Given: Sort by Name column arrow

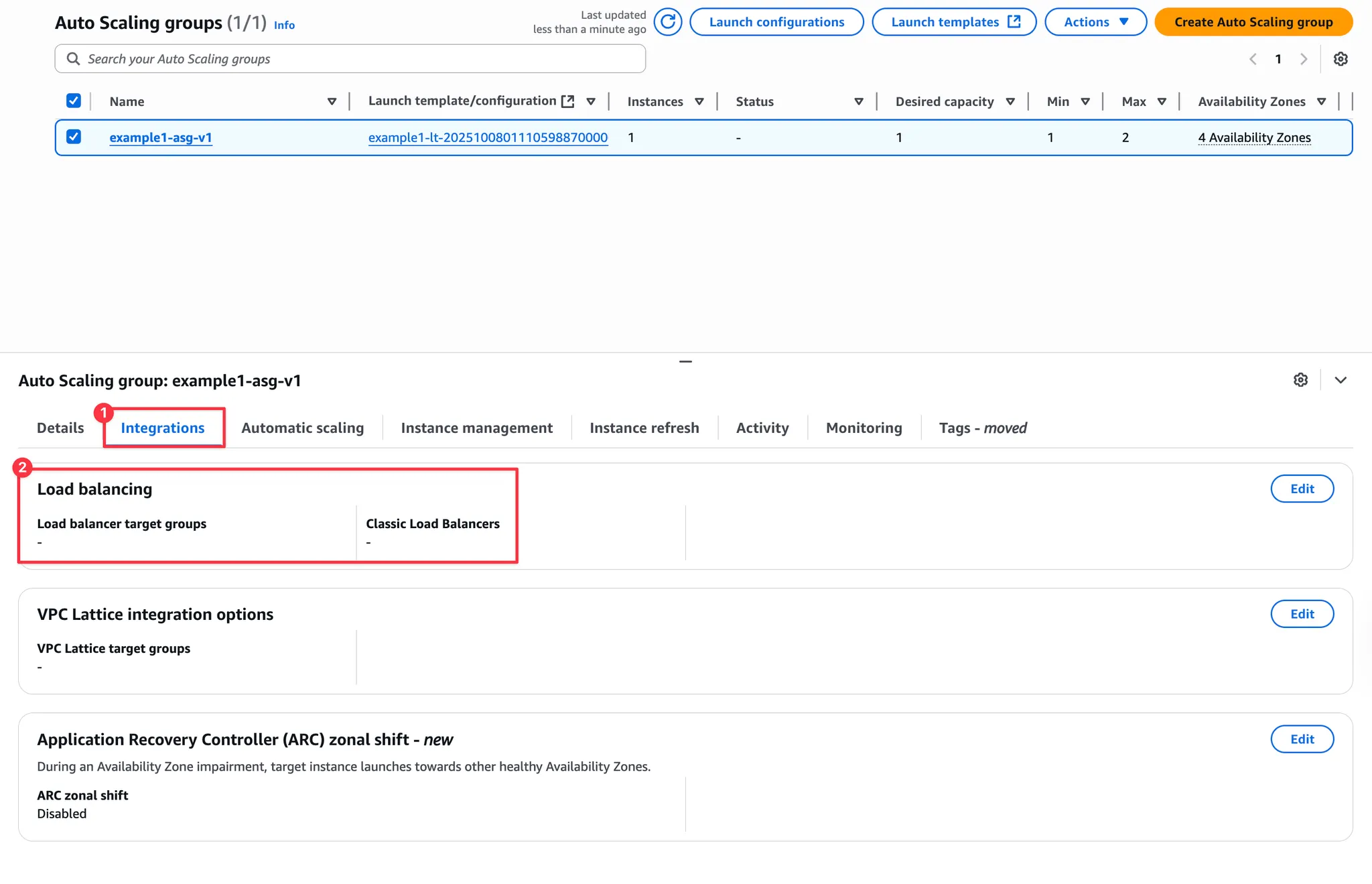Looking at the screenshot, I should point(332,102).
